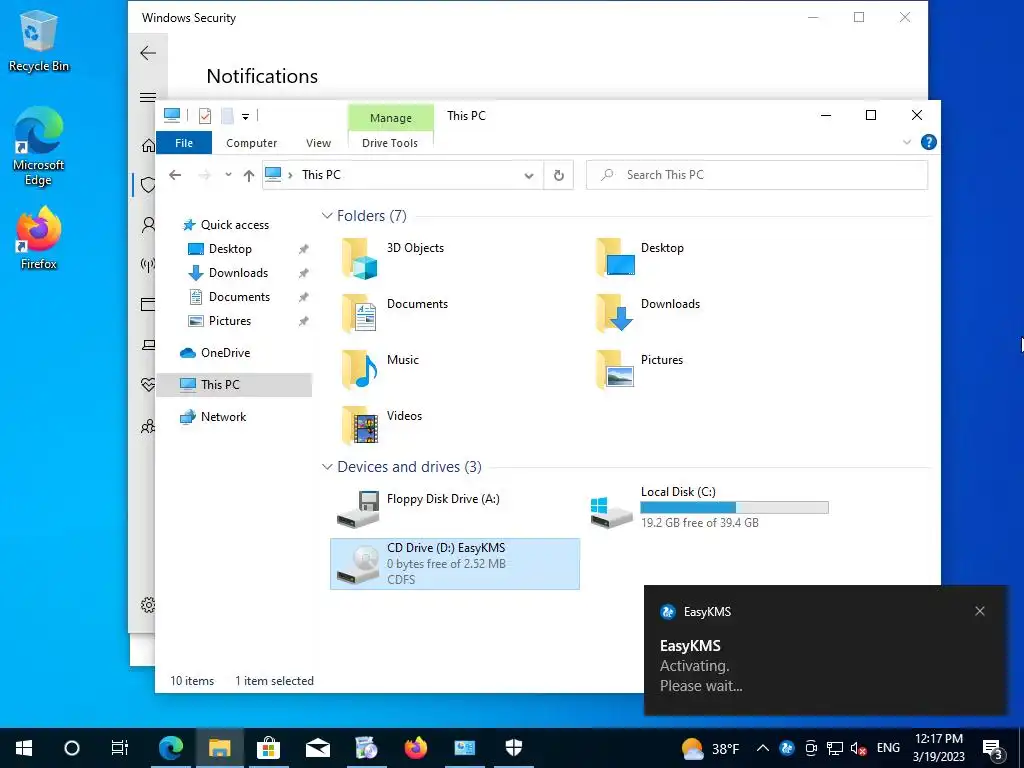Select Quick access in navigation pane
Image resolution: width=1024 pixels, height=768 pixels.
[x=226, y=225]
